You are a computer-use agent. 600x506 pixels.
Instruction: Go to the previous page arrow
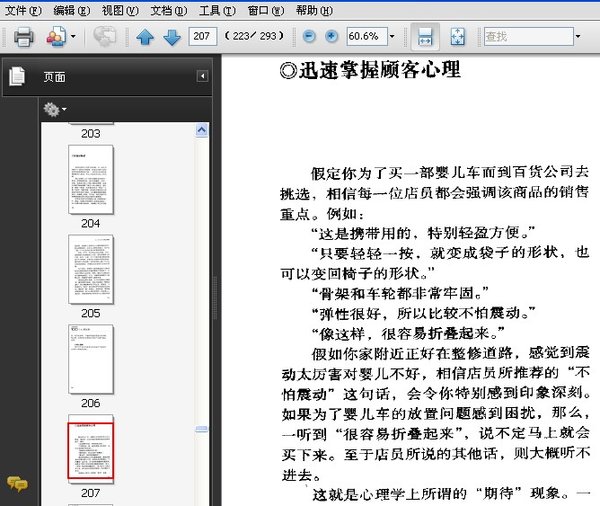(x=145, y=37)
